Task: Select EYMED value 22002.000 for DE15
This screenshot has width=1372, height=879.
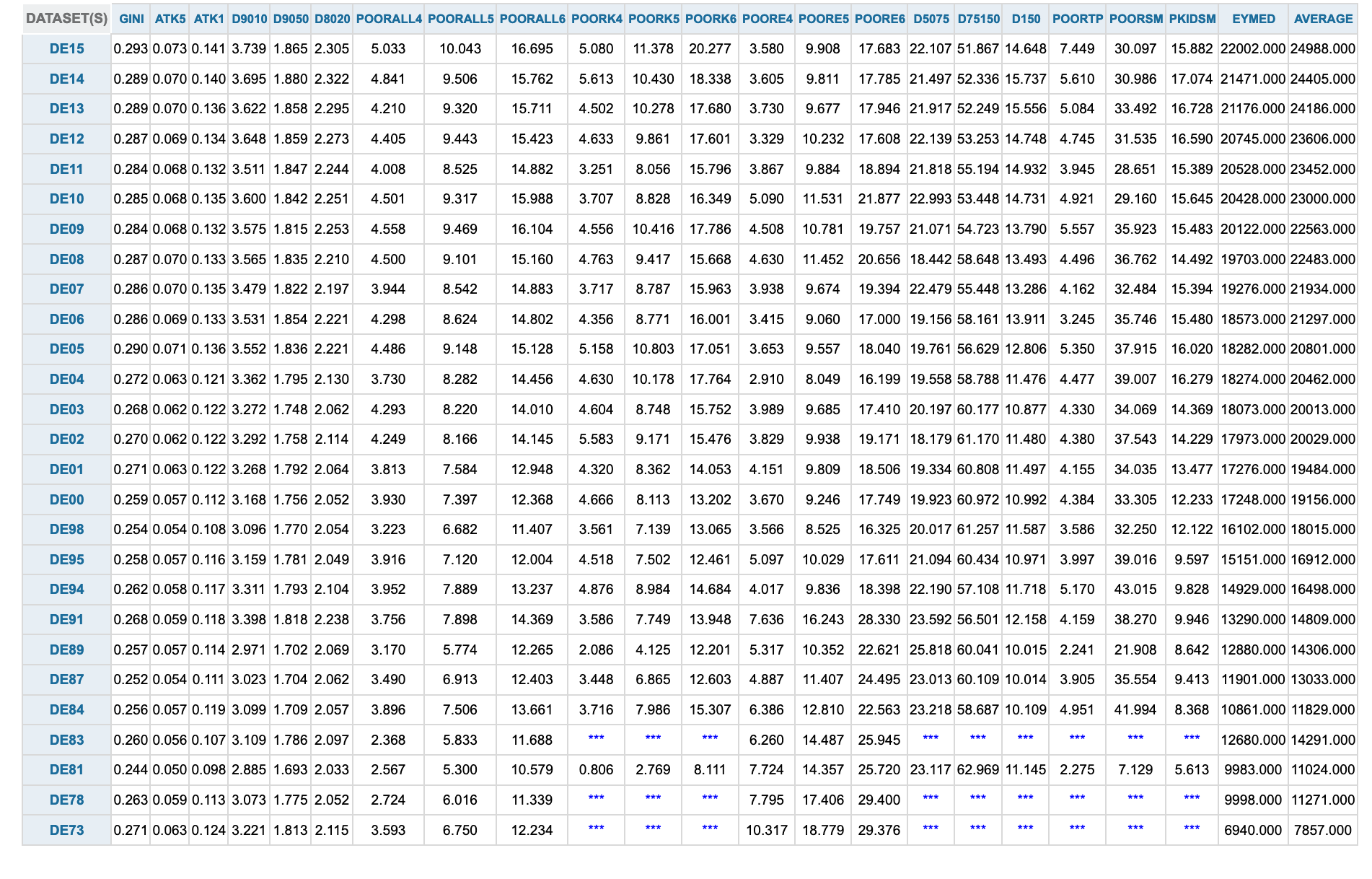Action: [1253, 49]
